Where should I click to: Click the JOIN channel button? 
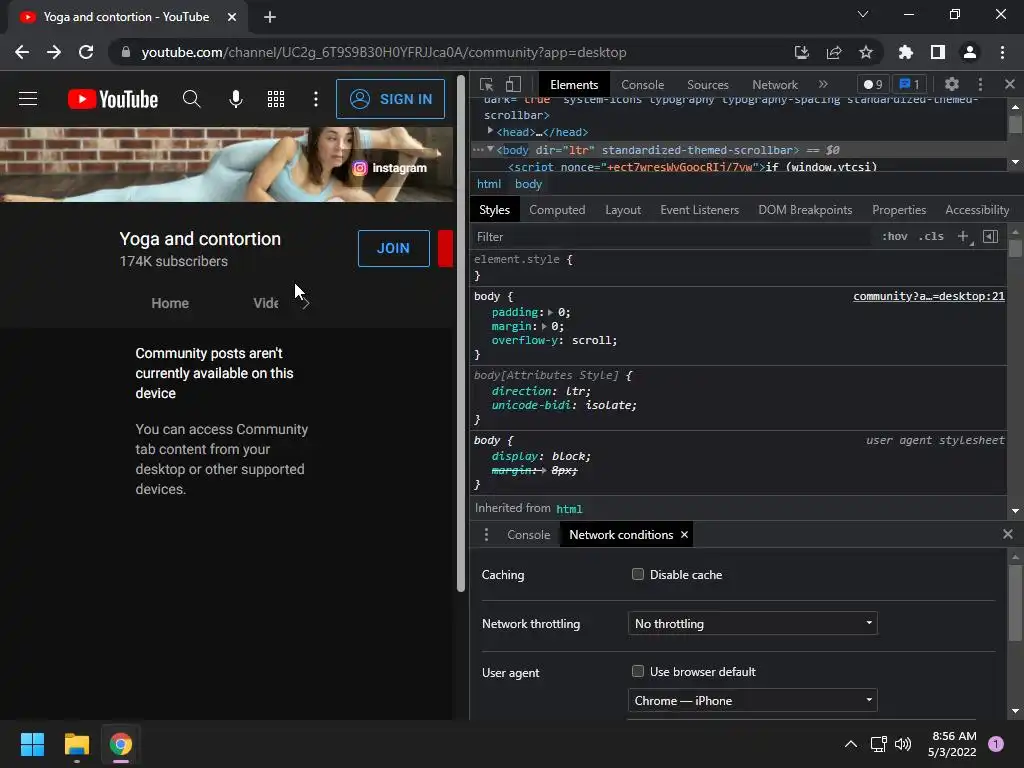(394, 248)
